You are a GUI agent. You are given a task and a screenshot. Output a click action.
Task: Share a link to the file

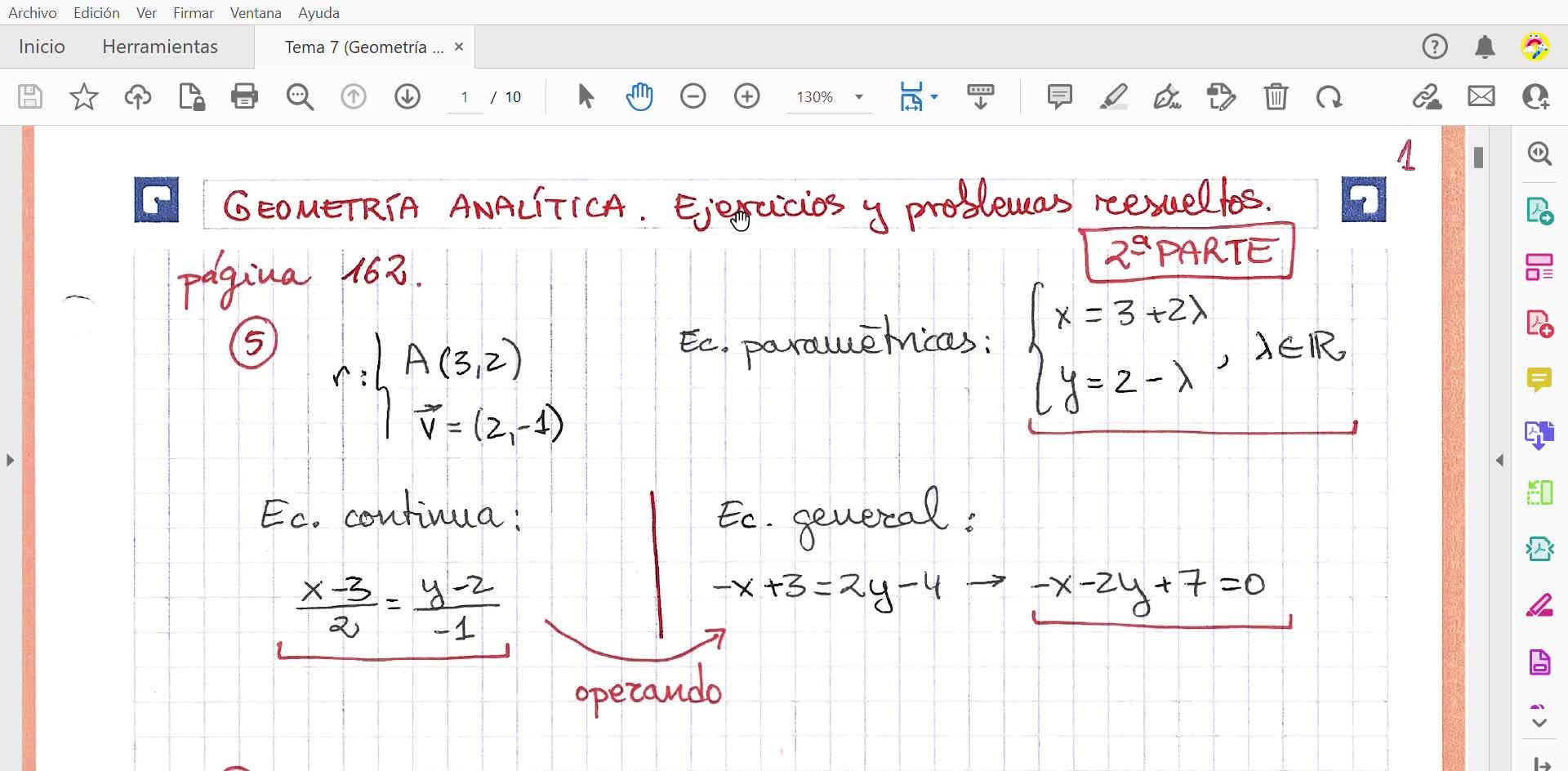point(1427,96)
